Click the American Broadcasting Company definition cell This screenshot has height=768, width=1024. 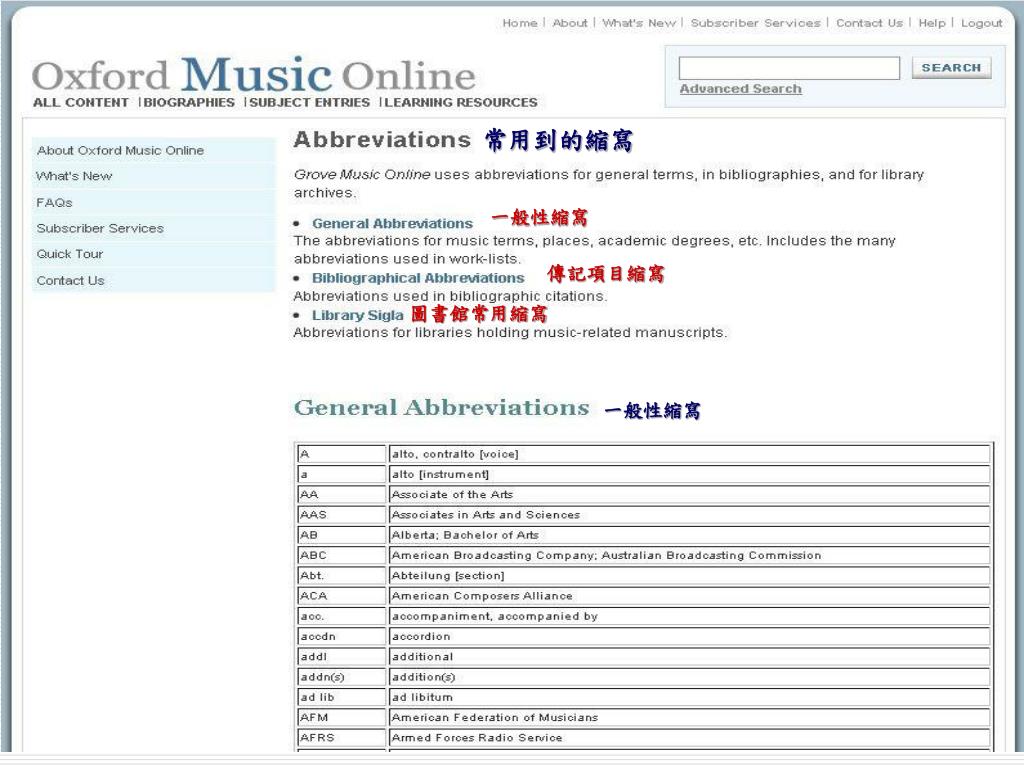(689, 555)
